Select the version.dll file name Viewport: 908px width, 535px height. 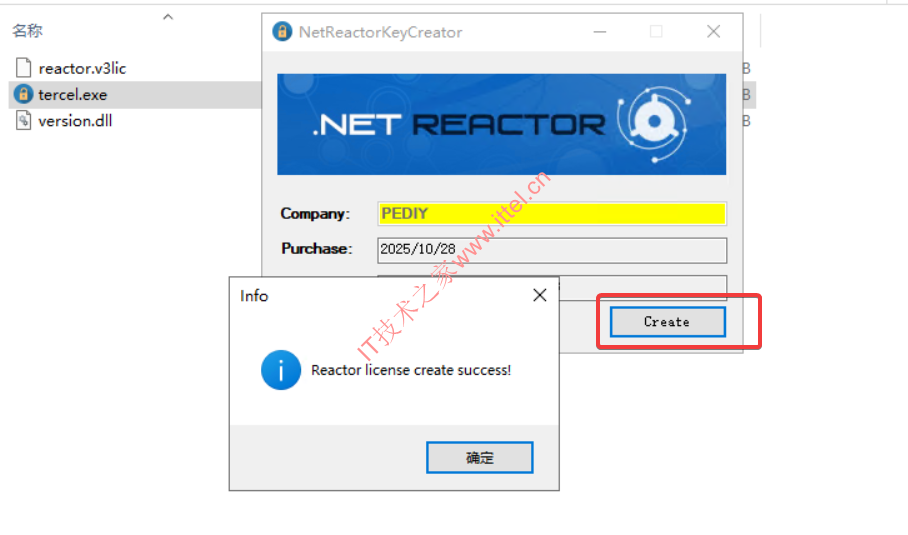pyautogui.click(x=75, y=121)
